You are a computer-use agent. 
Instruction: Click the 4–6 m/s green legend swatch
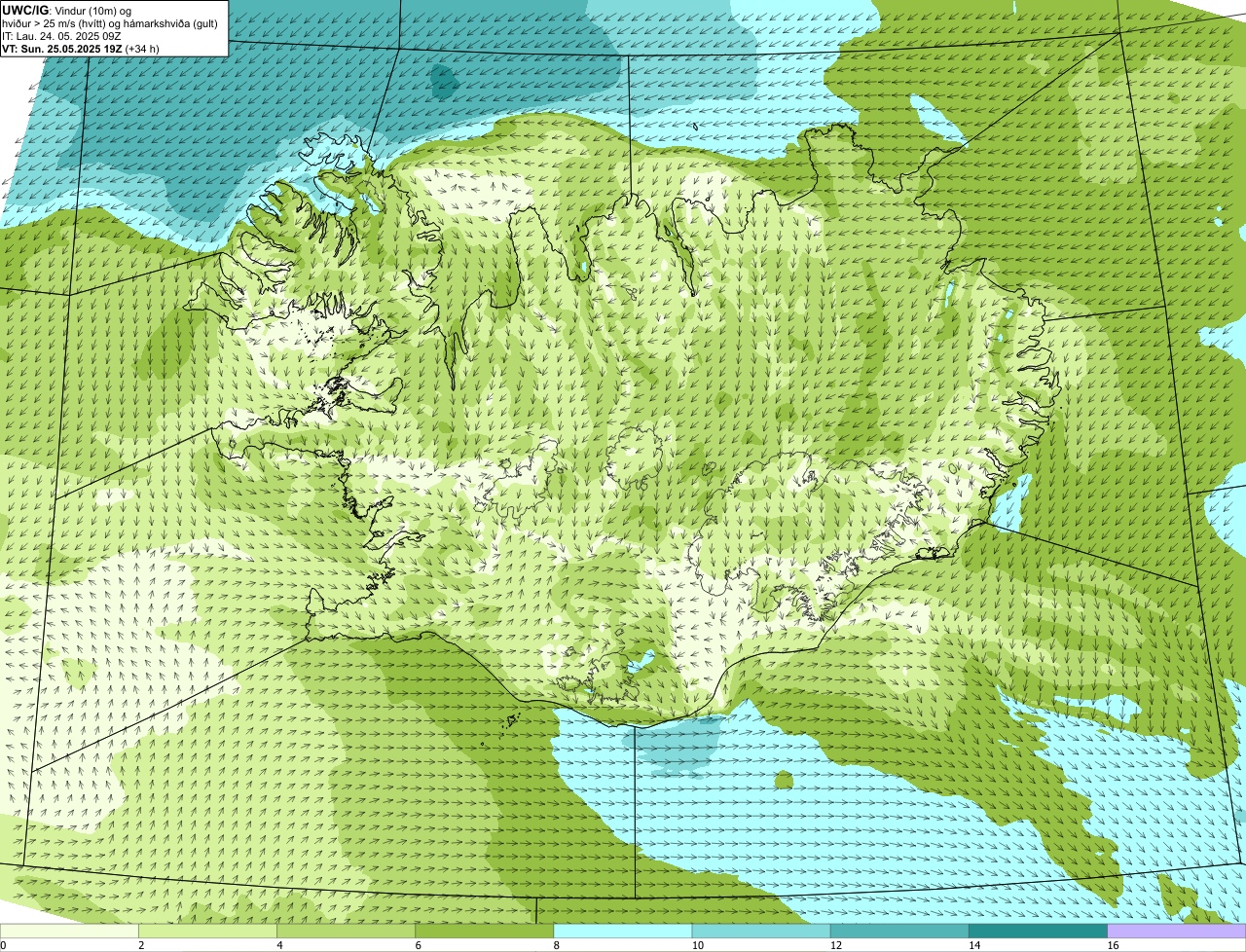tap(347, 932)
